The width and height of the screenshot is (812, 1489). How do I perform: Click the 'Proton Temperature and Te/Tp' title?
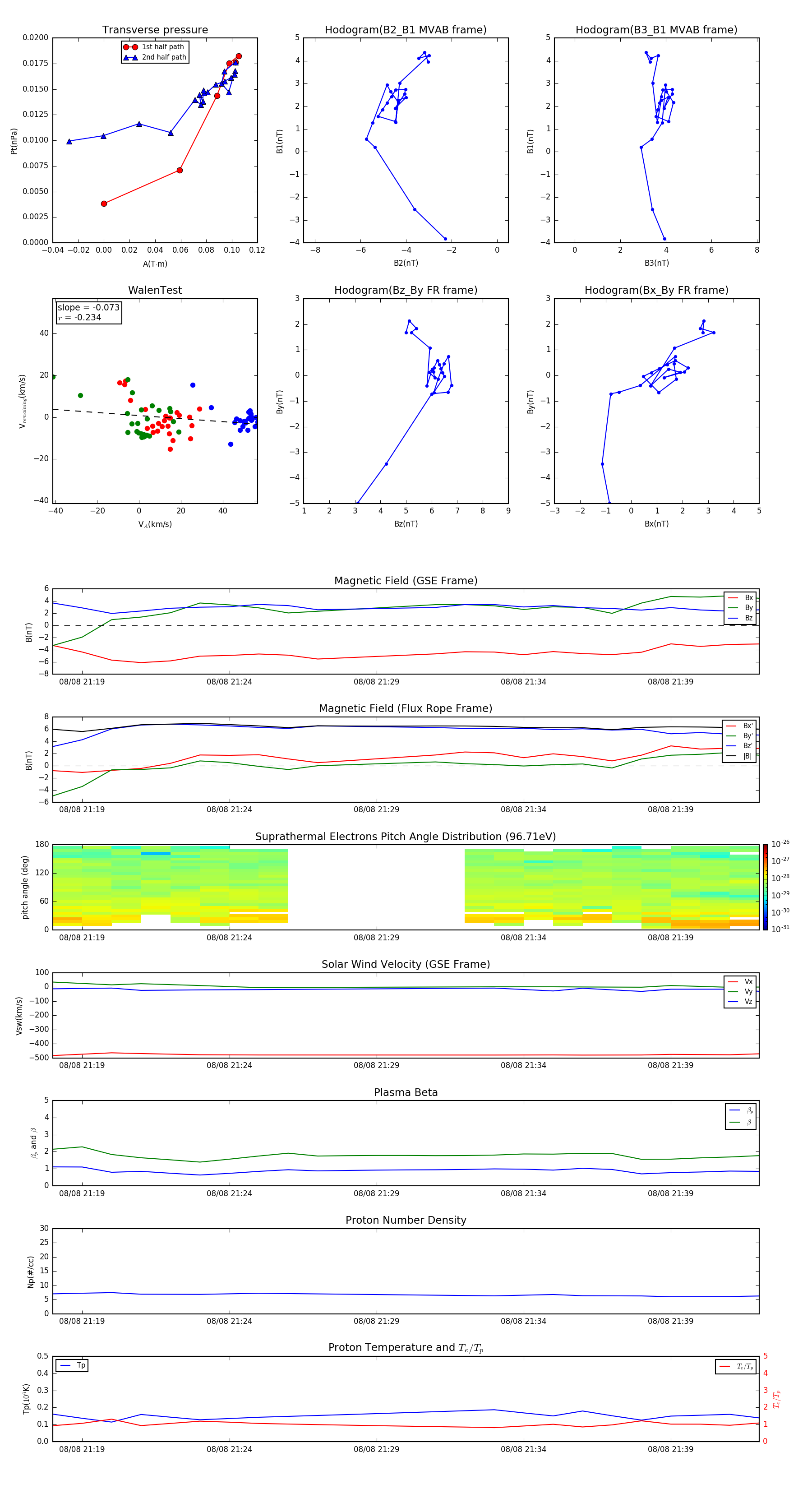point(406,1348)
